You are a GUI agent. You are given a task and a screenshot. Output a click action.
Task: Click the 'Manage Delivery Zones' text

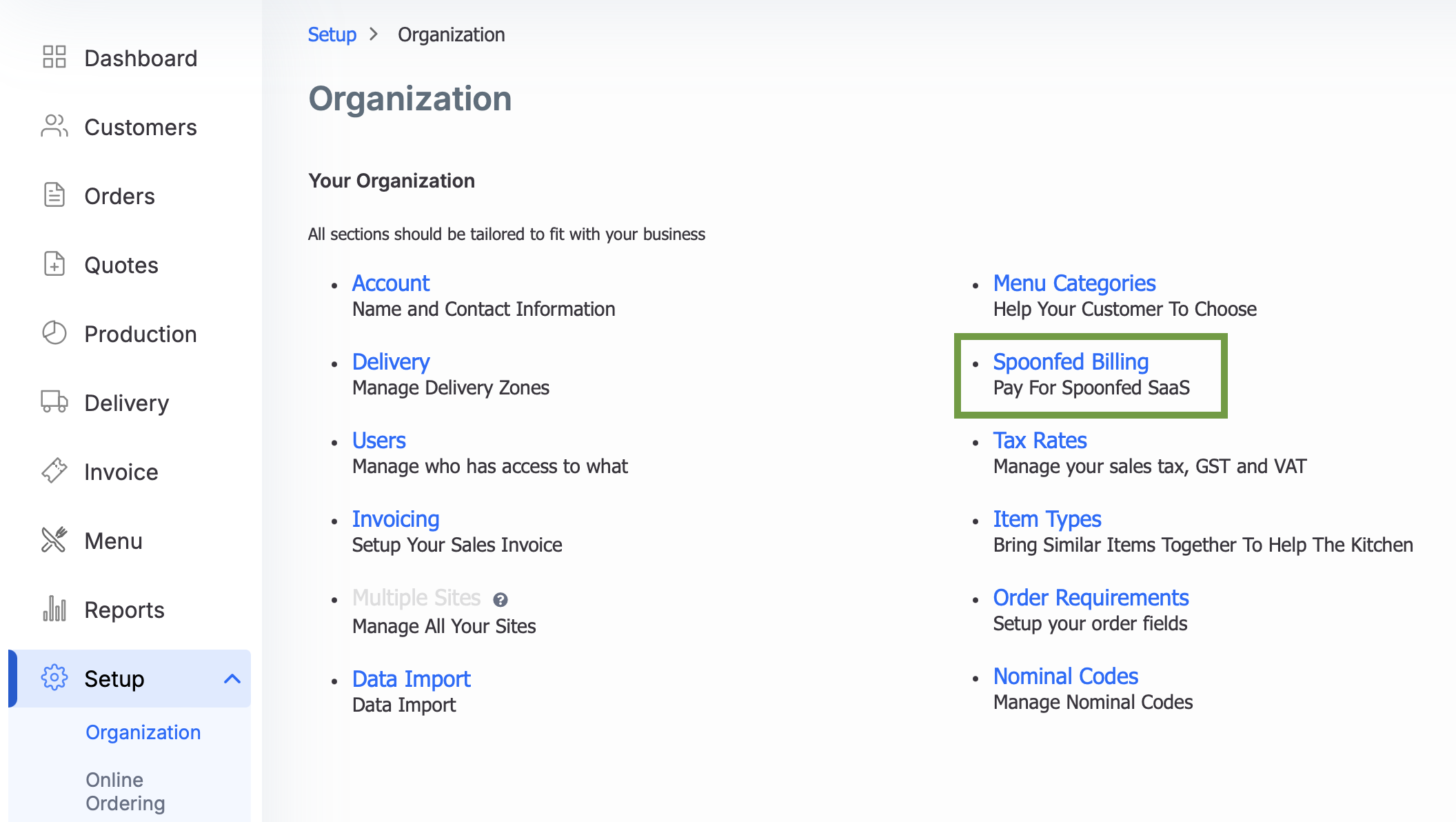coord(451,388)
